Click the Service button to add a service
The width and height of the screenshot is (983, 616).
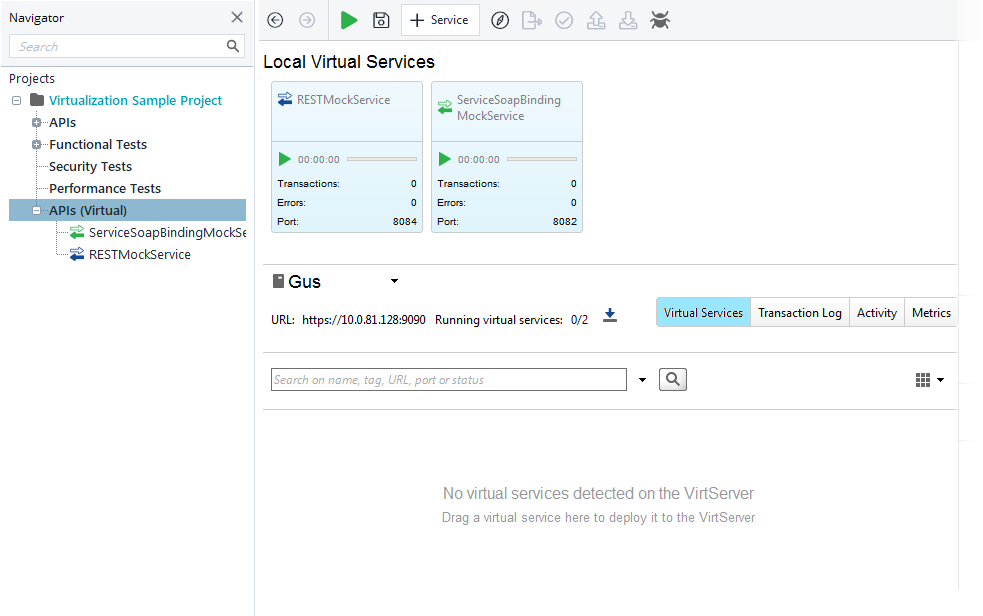click(x=440, y=19)
